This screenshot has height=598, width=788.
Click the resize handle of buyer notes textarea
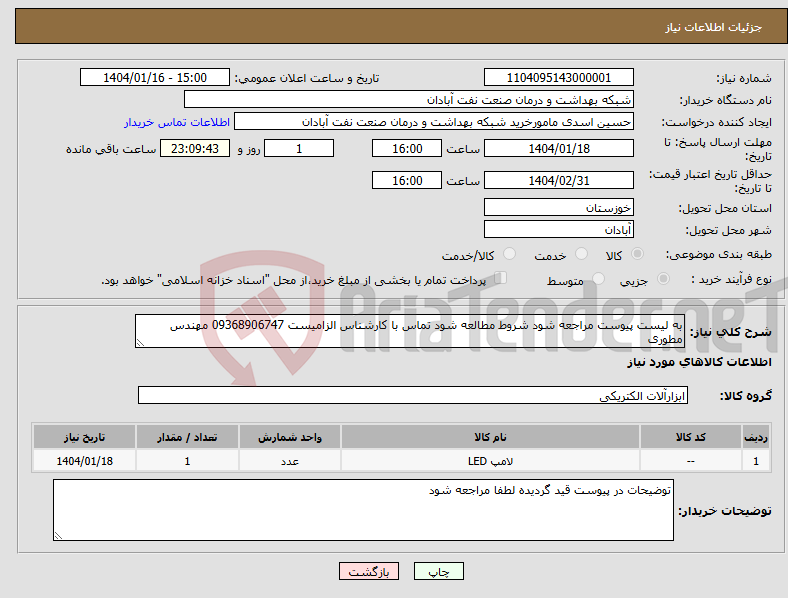[x=58, y=536]
